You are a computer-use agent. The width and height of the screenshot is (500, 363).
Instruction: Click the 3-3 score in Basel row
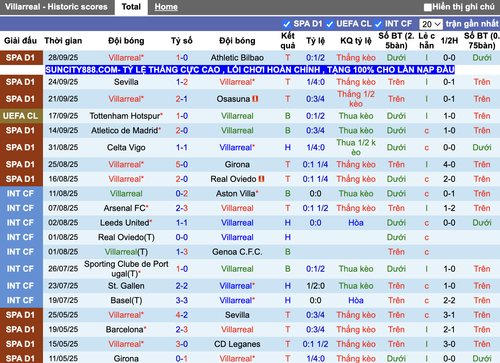(182, 300)
